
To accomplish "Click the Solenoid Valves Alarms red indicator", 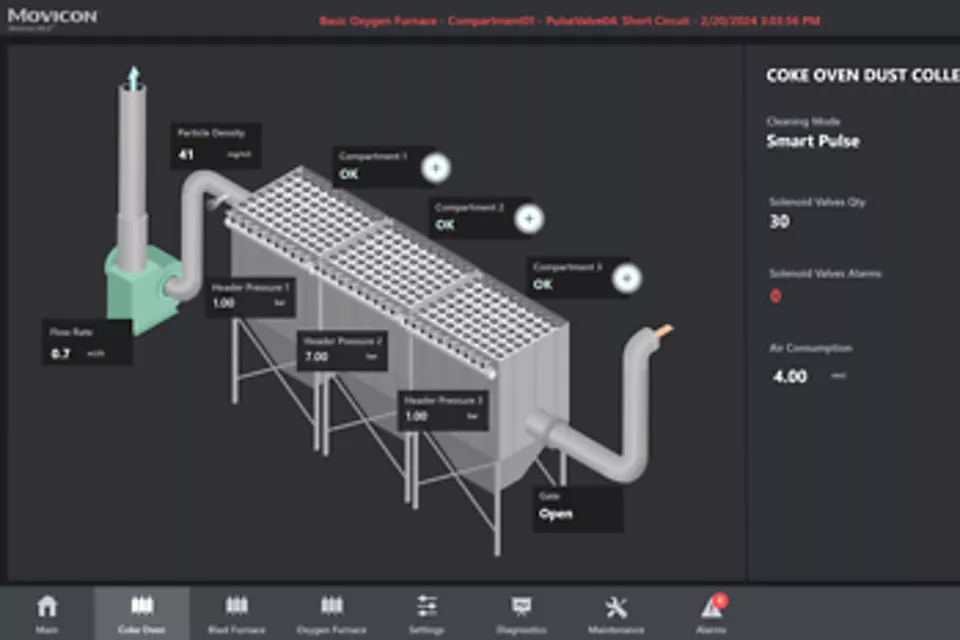I will pos(775,296).
